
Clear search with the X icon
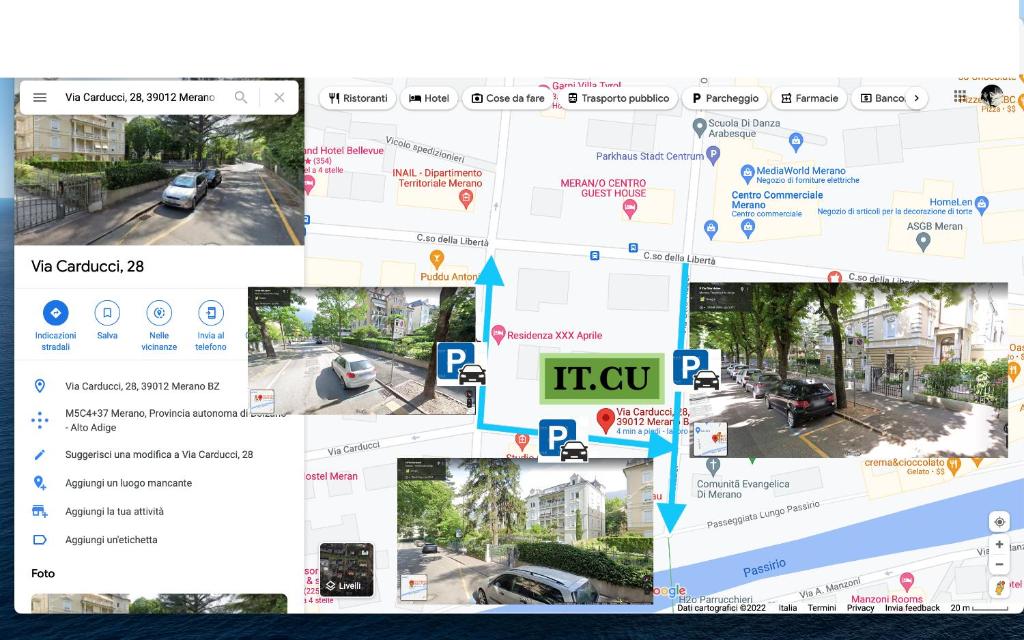(279, 97)
